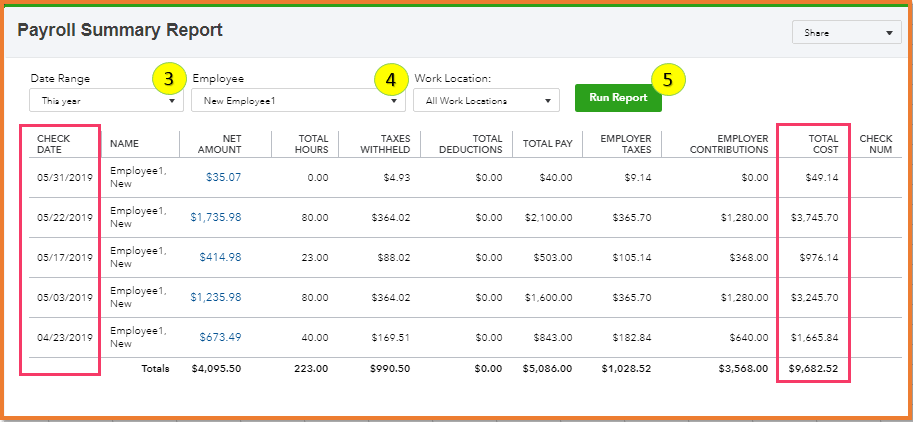Click the $843.00 total pay value
This screenshot has height=422, width=913.
(553, 338)
